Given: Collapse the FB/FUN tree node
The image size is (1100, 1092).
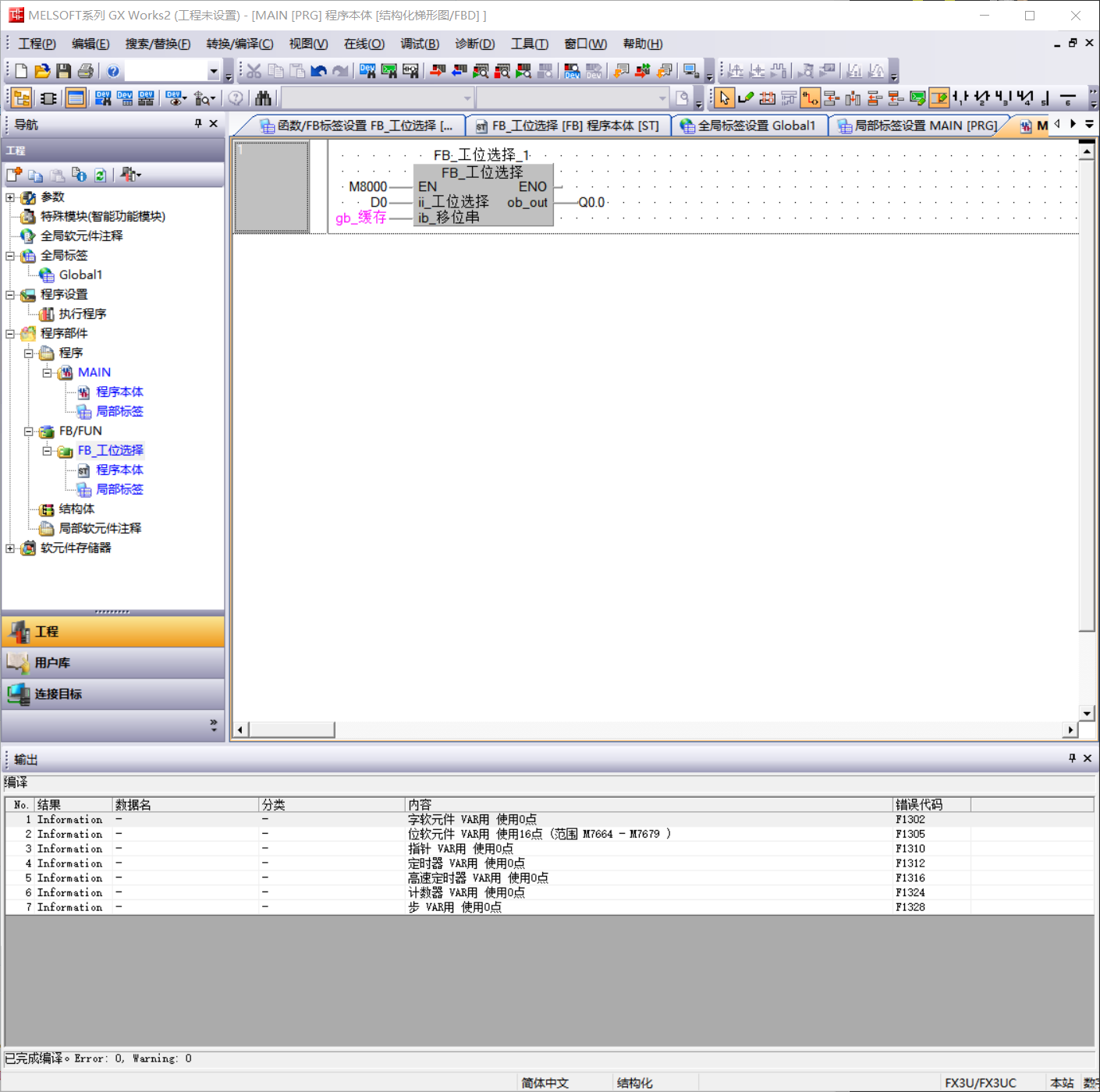Looking at the screenshot, I should [x=29, y=431].
